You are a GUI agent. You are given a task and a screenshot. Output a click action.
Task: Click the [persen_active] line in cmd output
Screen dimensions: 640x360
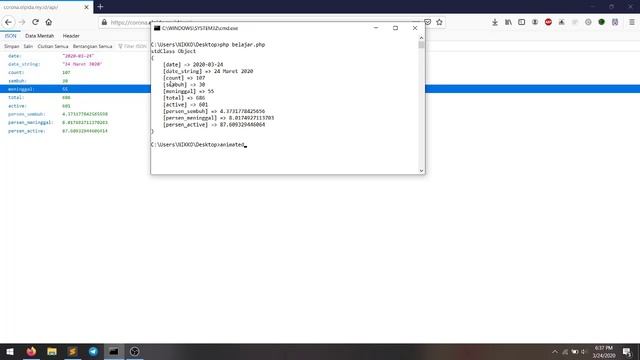pyautogui.click(x=214, y=124)
